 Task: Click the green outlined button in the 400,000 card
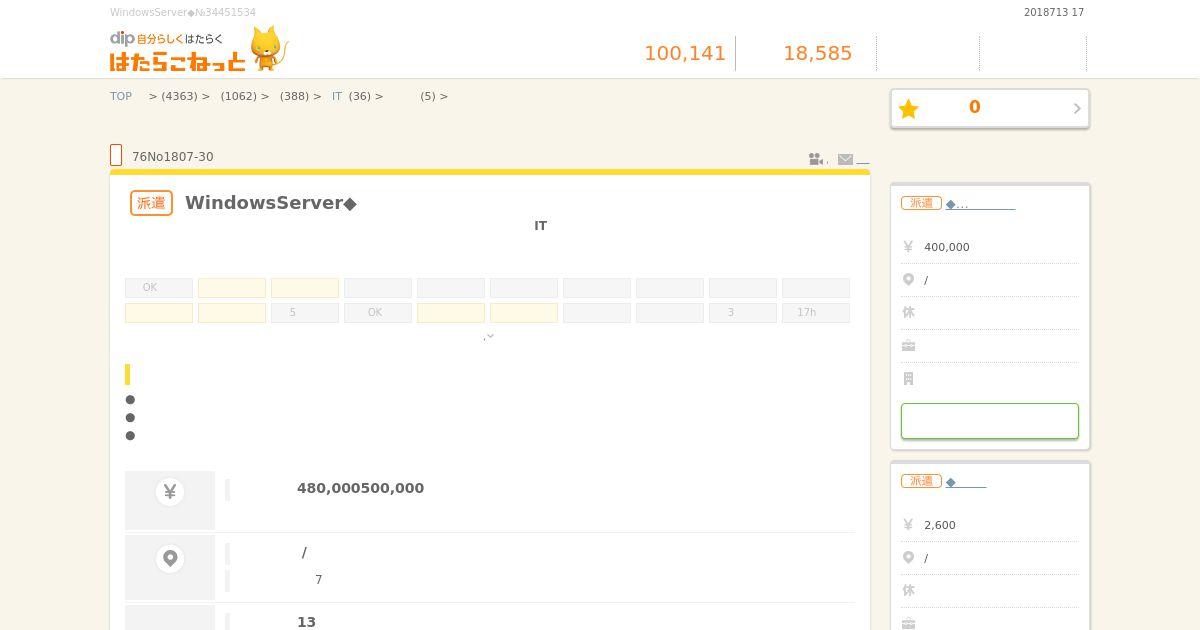point(990,421)
